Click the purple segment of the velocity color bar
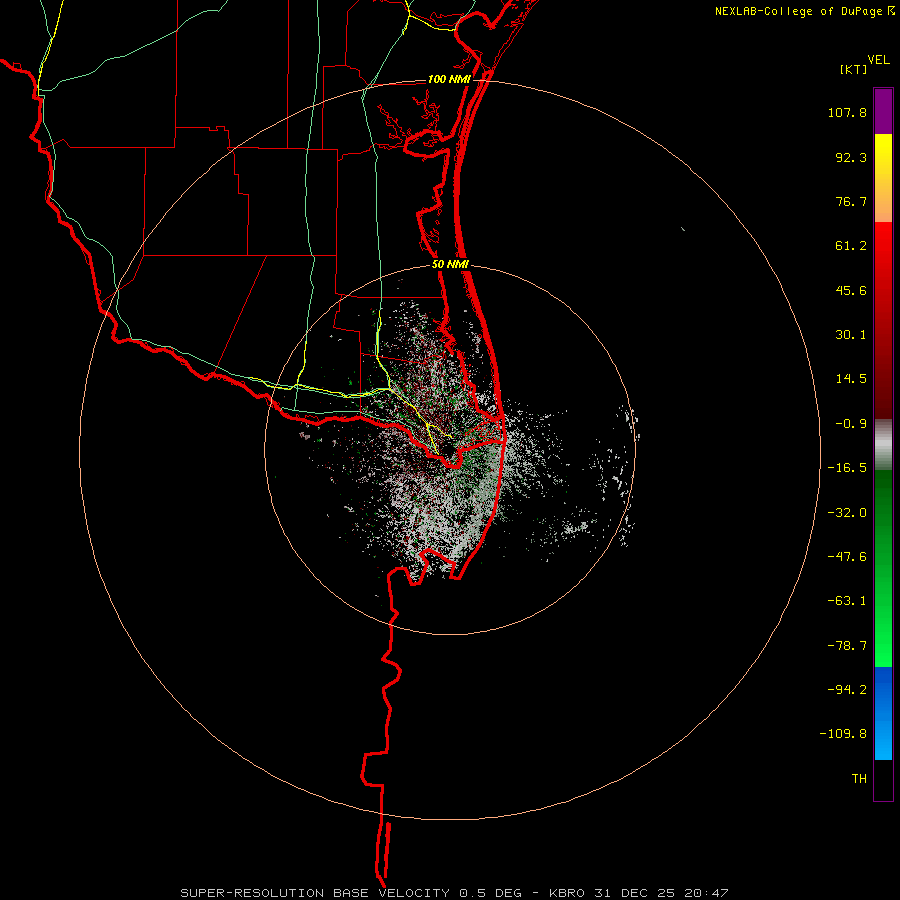The width and height of the screenshot is (900, 900). coord(883,111)
